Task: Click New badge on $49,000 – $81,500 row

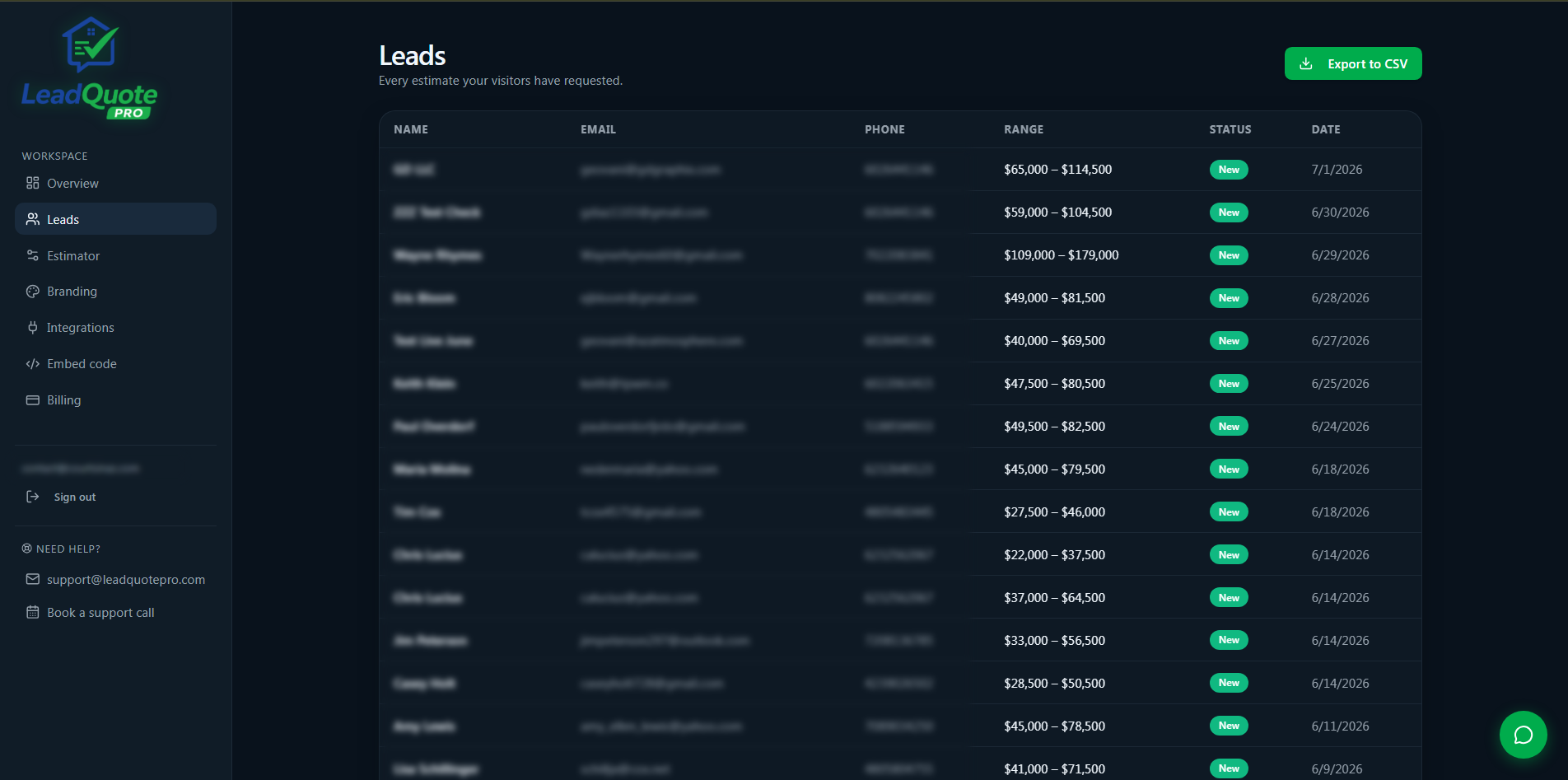Action: coord(1229,298)
